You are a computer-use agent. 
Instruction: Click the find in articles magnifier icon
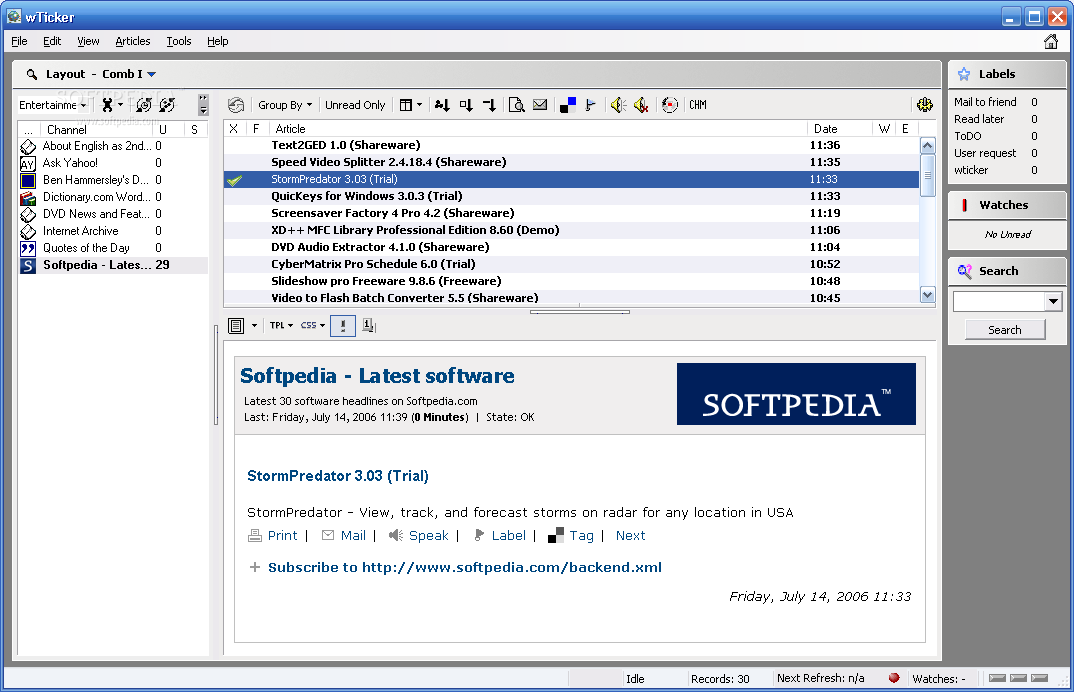coord(517,105)
